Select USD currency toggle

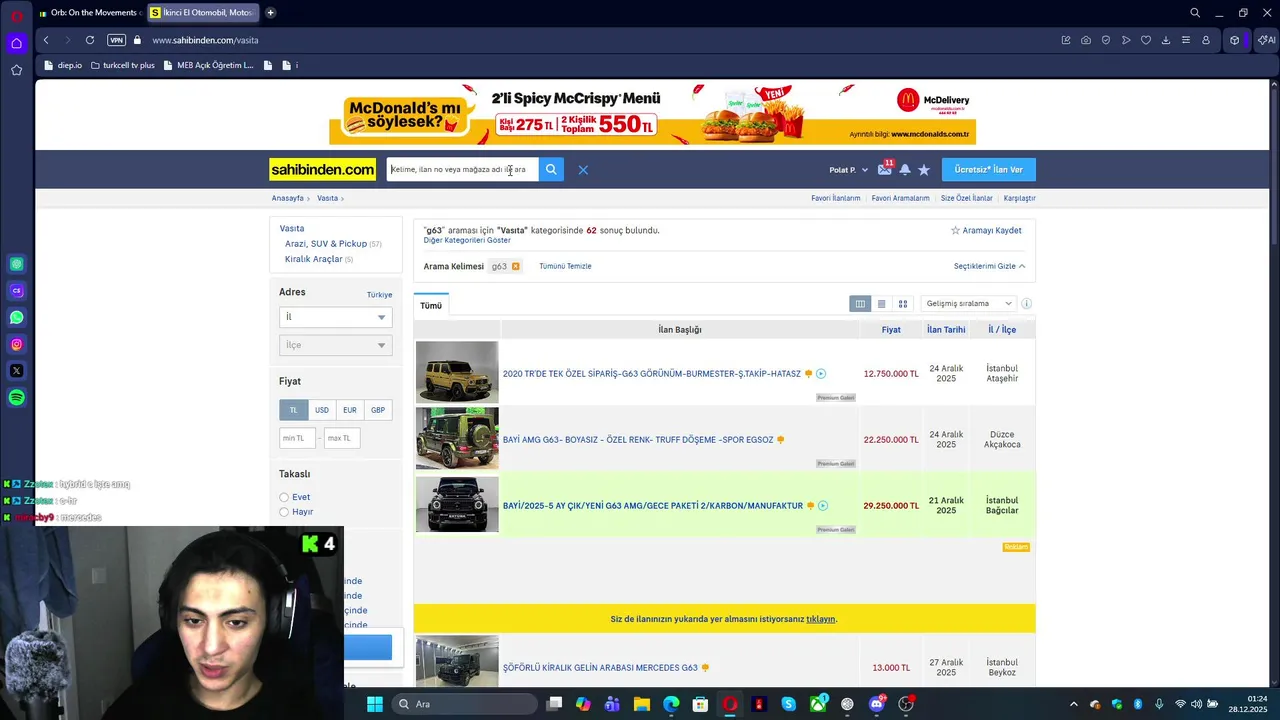click(322, 410)
